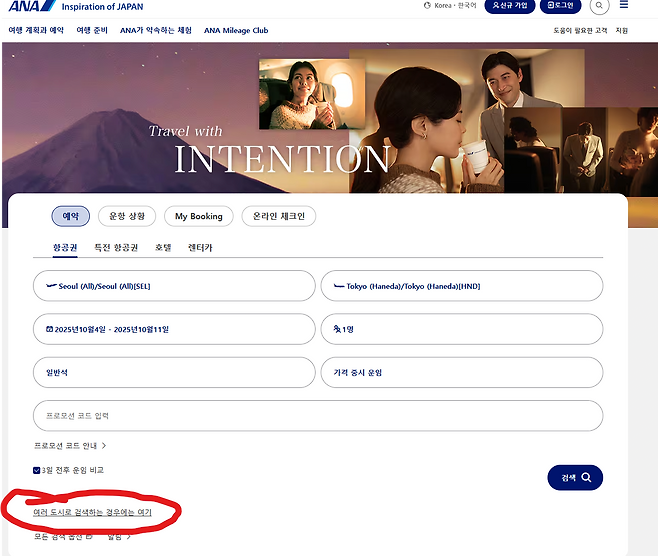This screenshot has height=556, width=658.
Task: Open the travel dates picker field
Action: [x=174, y=329]
